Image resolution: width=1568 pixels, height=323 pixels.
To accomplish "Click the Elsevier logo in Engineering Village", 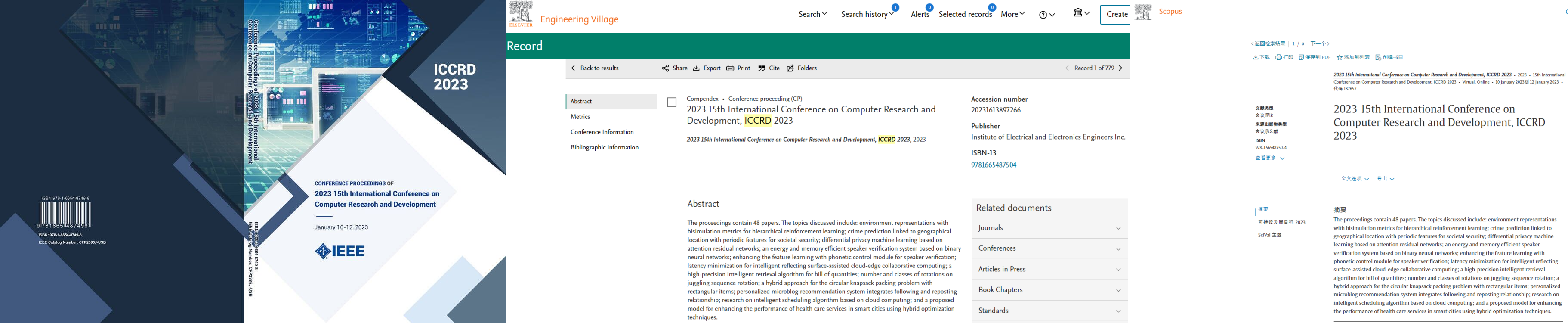I will point(521,14).
